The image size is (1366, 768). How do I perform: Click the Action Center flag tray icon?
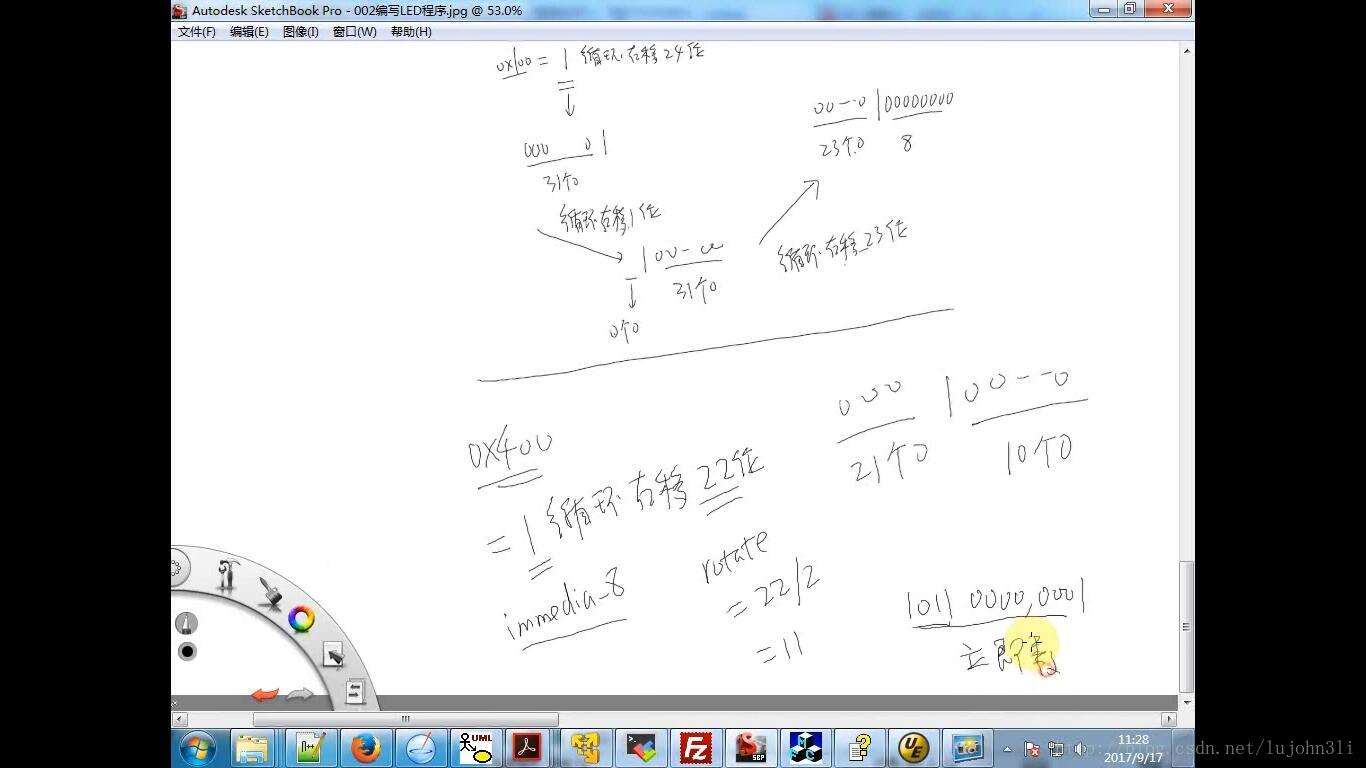[1032, 749]
